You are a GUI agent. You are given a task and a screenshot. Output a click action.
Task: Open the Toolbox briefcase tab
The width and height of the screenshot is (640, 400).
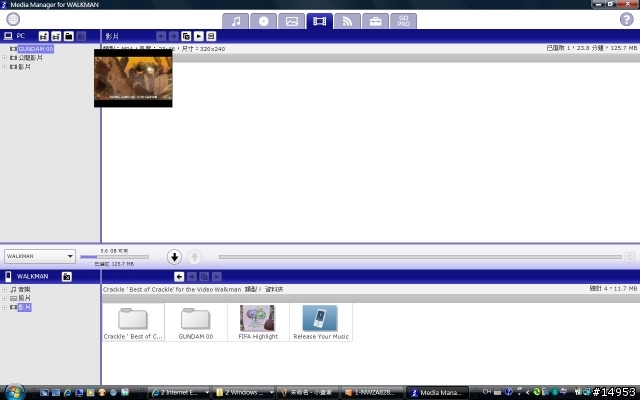[375, 21]
